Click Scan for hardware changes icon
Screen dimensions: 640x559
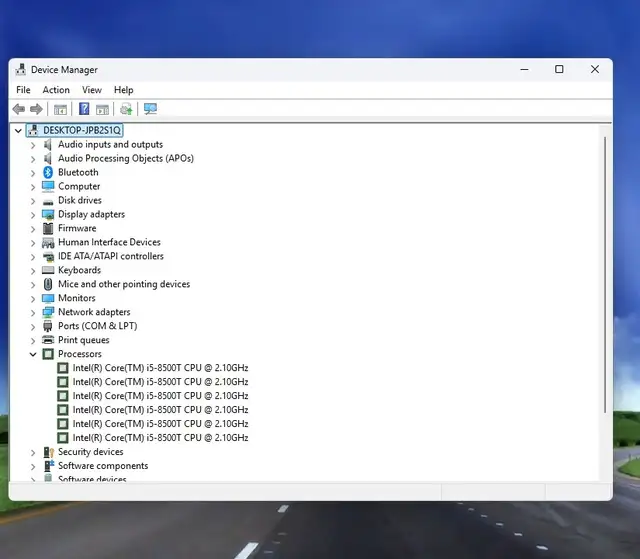[150, 109]
